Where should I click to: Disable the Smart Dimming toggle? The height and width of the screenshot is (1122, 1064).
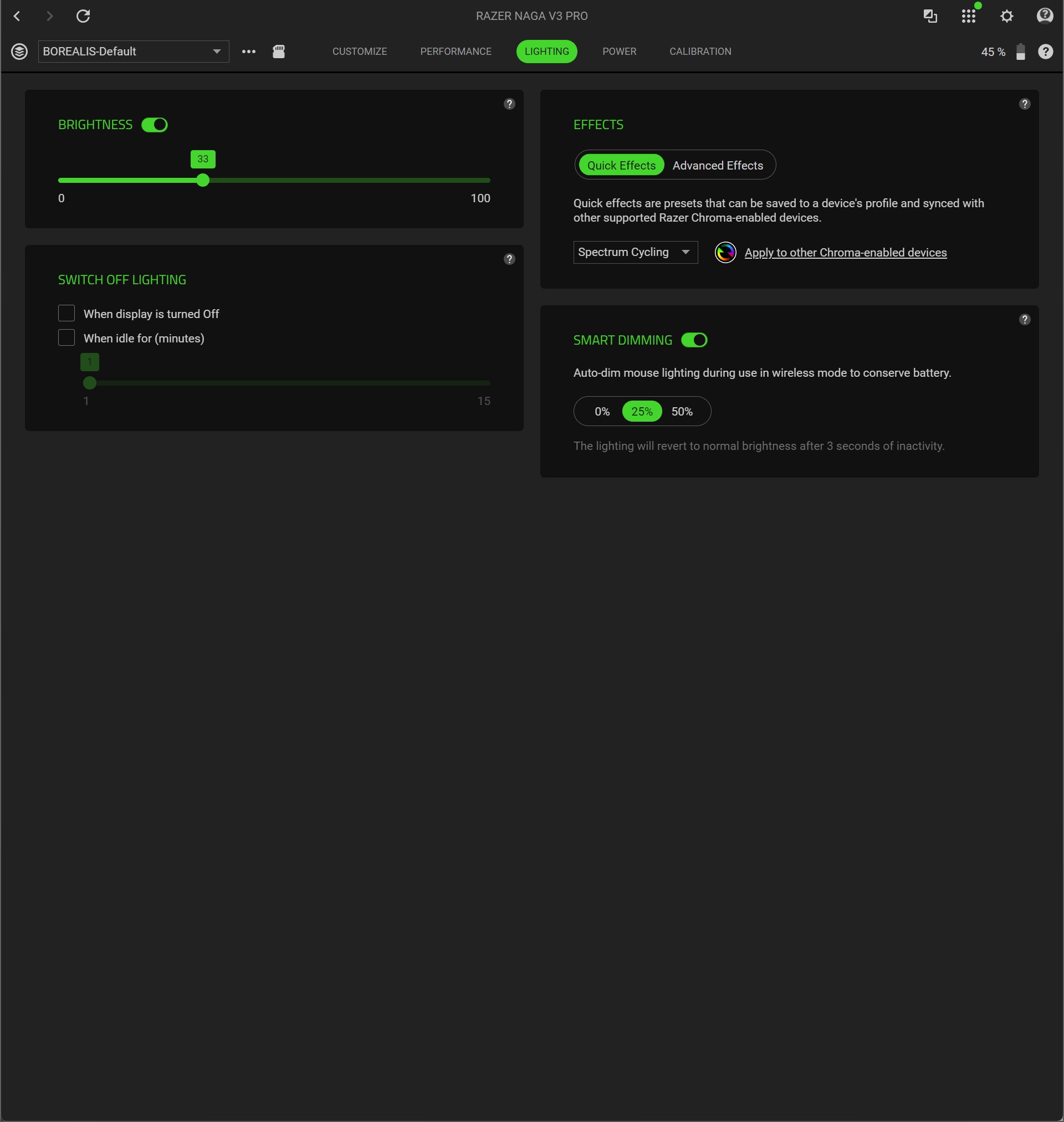click(x=694, y=340)
